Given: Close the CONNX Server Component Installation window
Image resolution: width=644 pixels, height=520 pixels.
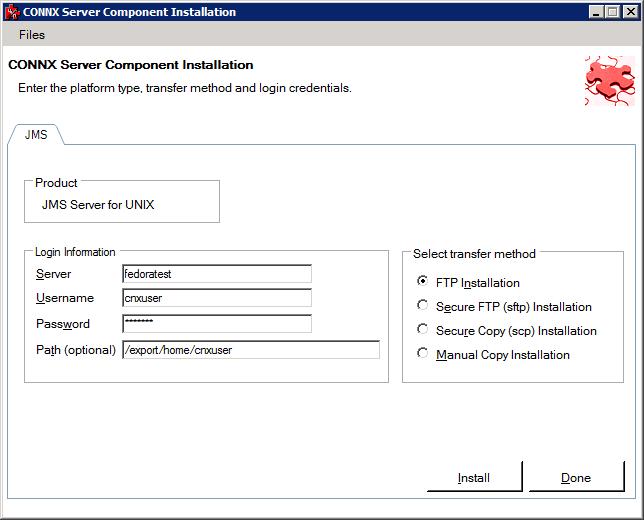Looking at the screenshot, I should tap(631, 12).
